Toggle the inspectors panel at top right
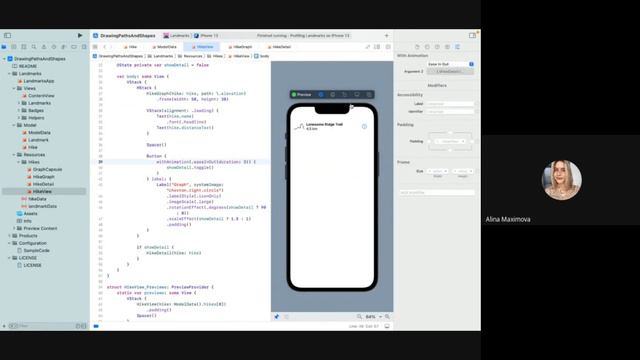Image resolution: width=640 pixels, height=360 pixels. point(472,36)
